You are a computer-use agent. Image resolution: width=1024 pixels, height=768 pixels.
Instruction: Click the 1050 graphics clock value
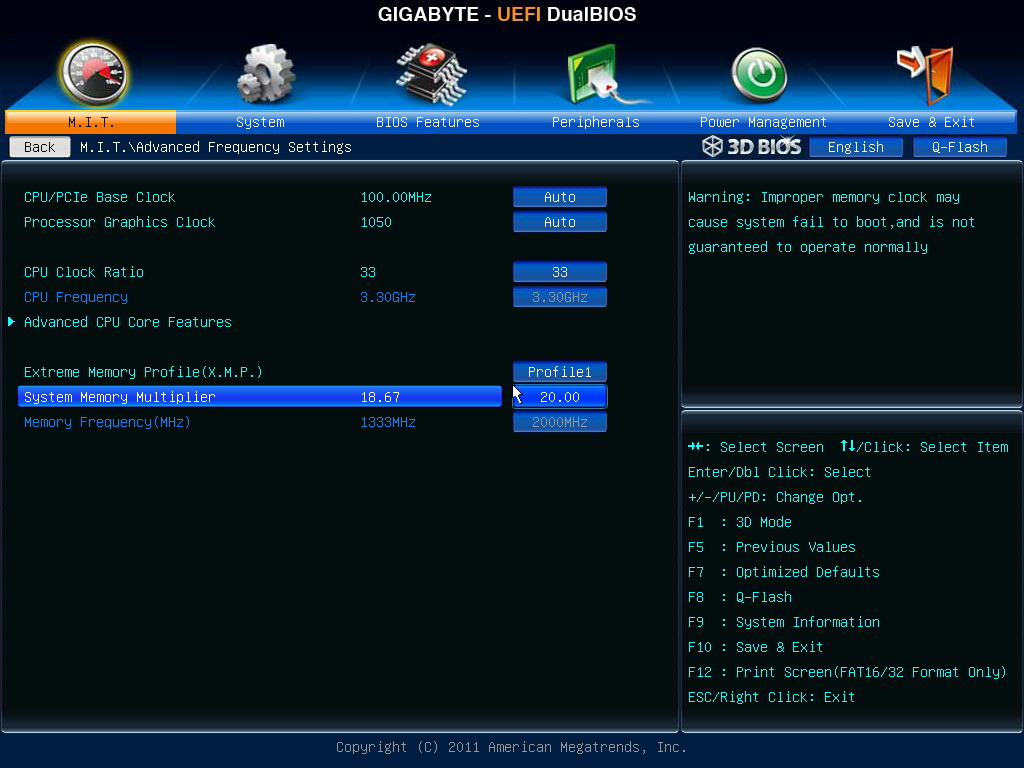376,222
